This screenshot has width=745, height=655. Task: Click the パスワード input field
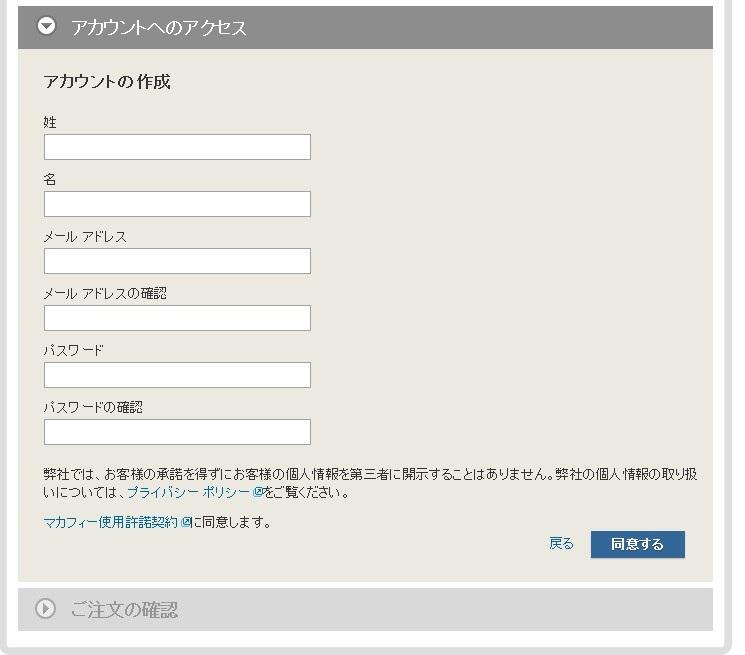click(177, 375)
